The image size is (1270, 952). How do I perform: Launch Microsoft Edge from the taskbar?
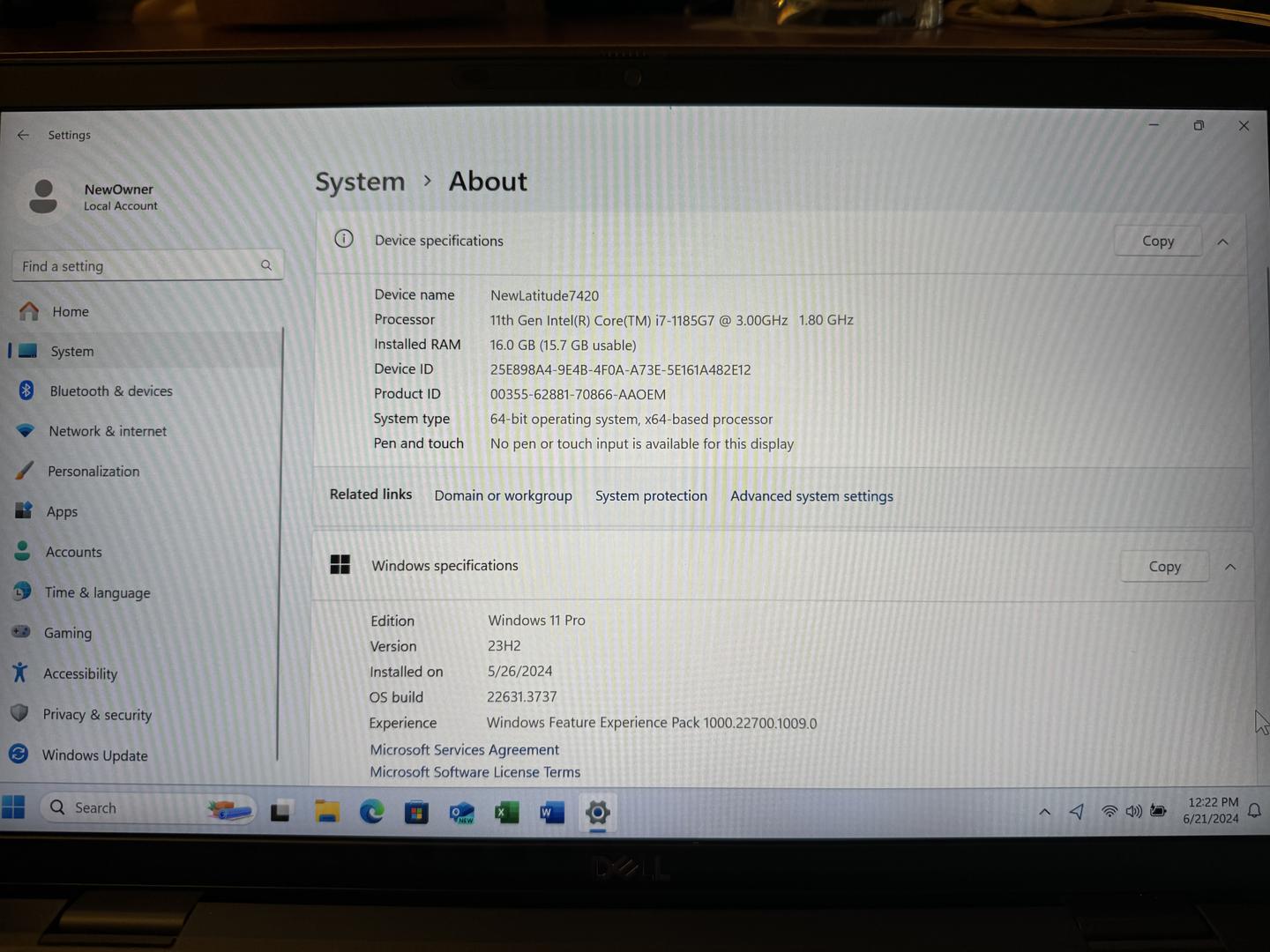(x=372, y=811)
